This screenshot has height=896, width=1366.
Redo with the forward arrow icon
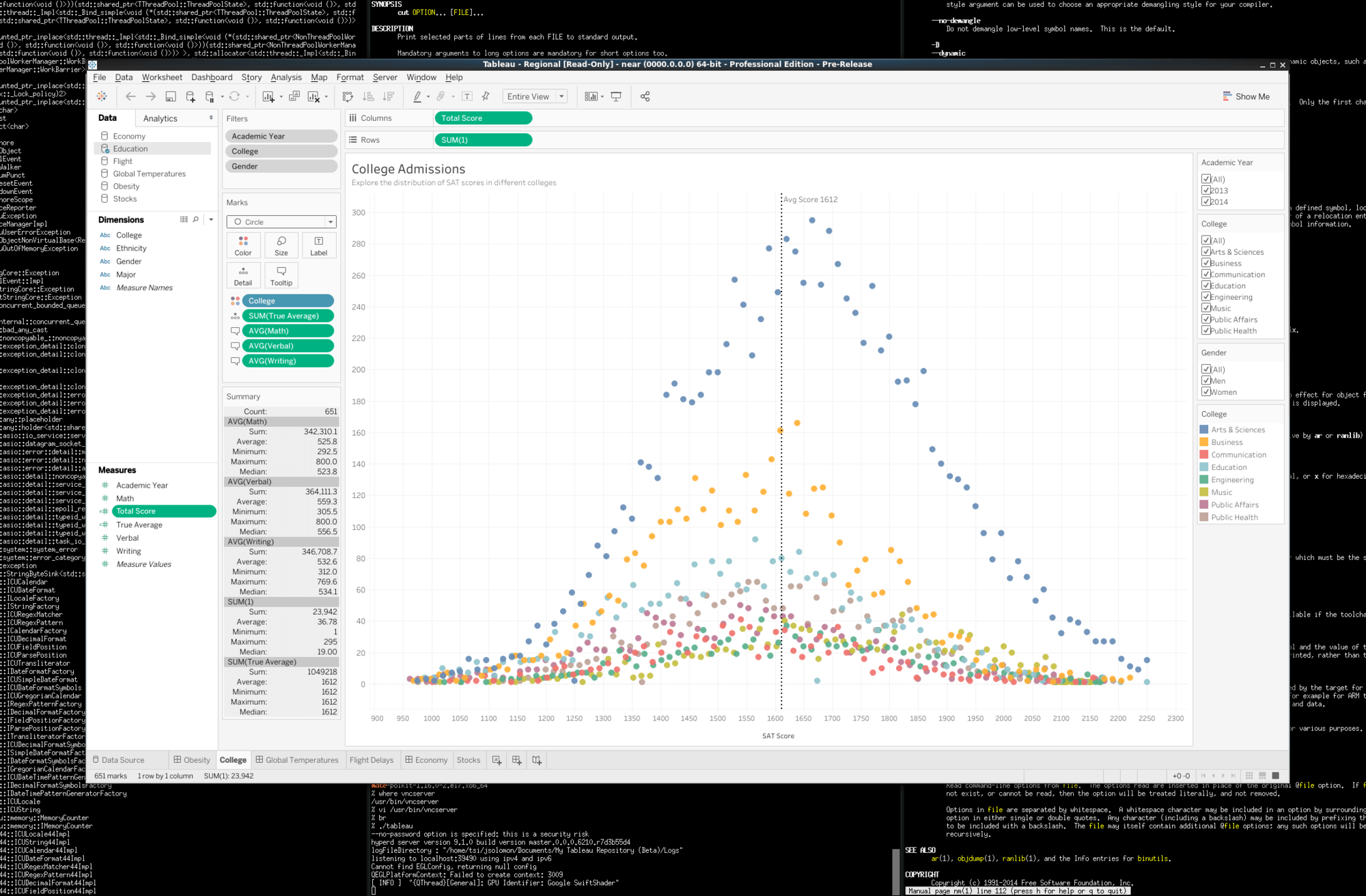(151, 96)
